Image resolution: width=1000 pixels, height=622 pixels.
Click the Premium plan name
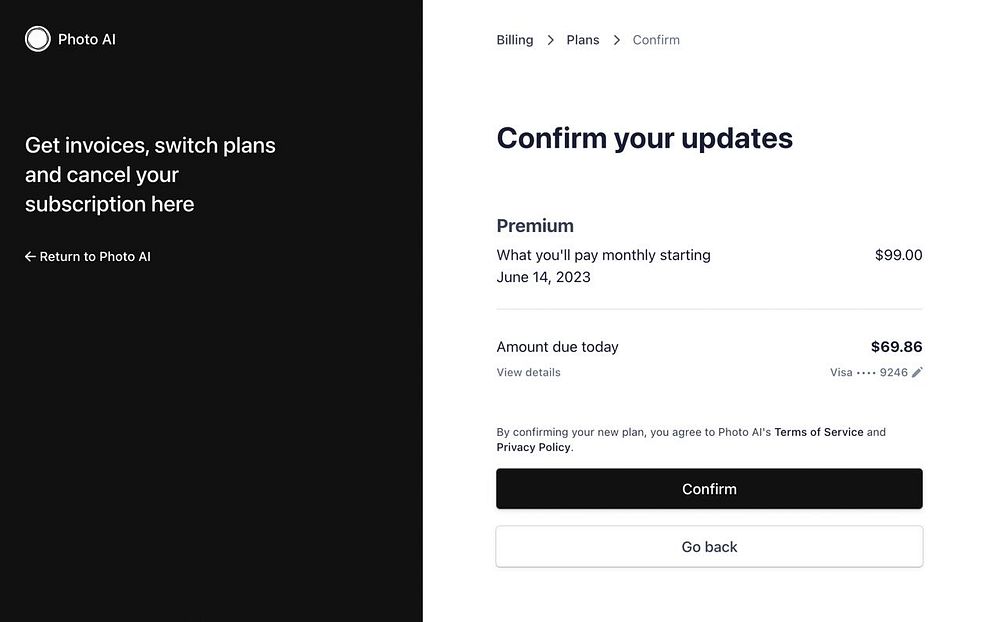click(535, 225)
